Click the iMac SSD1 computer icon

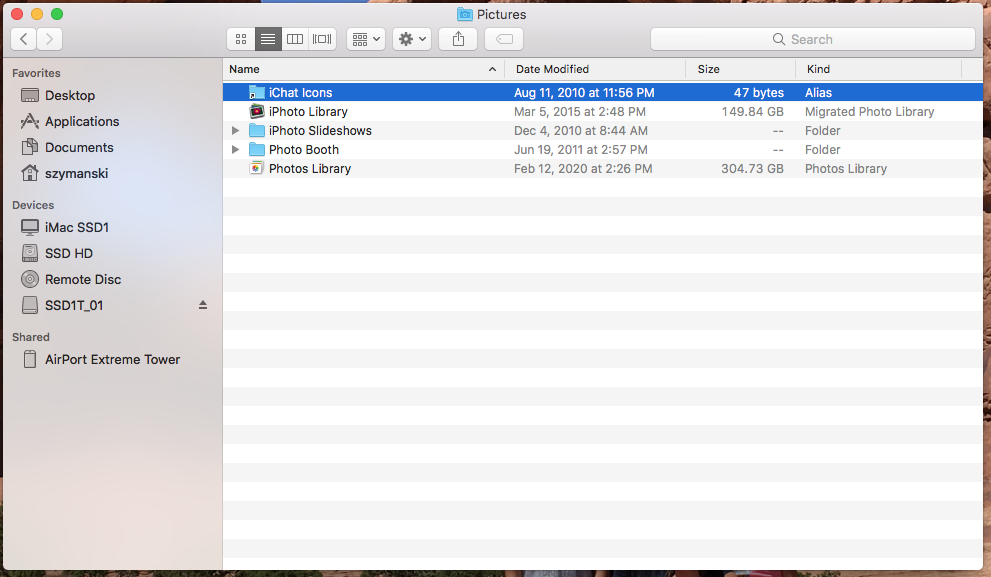click(30, 227)
